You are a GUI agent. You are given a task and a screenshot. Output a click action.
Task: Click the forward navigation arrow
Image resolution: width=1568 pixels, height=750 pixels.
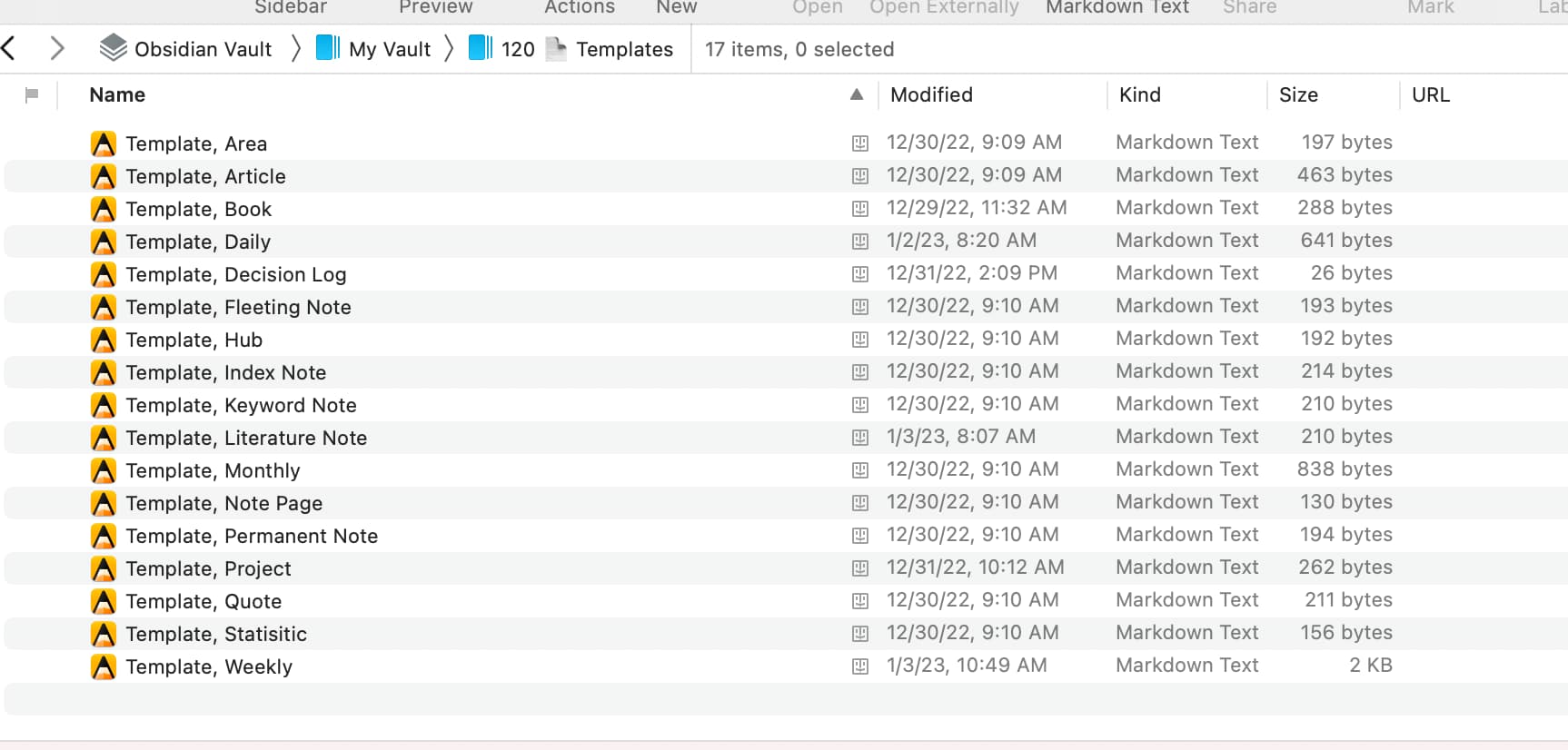click(56, 48)
